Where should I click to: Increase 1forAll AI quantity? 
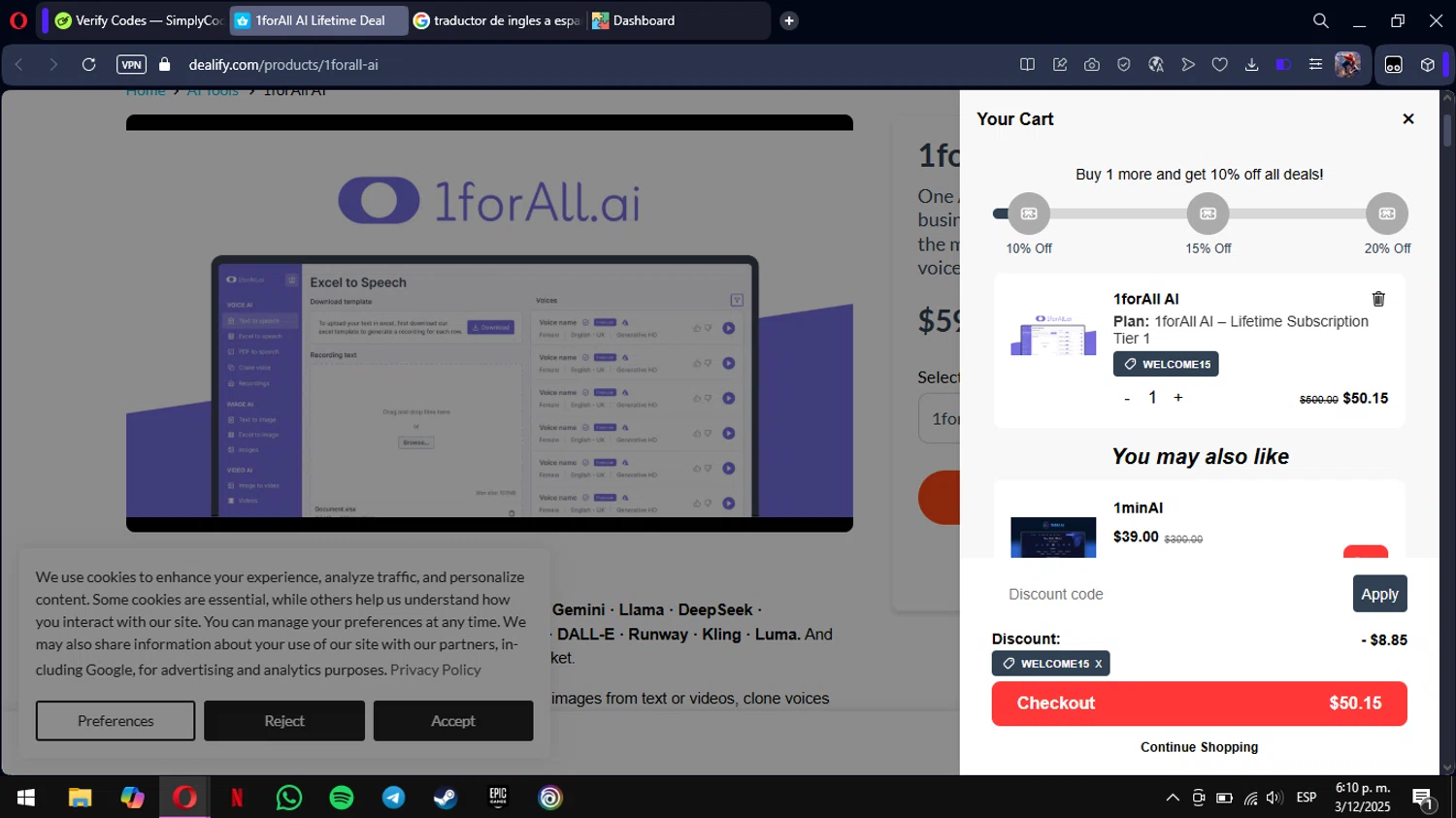pos(1178,398)
